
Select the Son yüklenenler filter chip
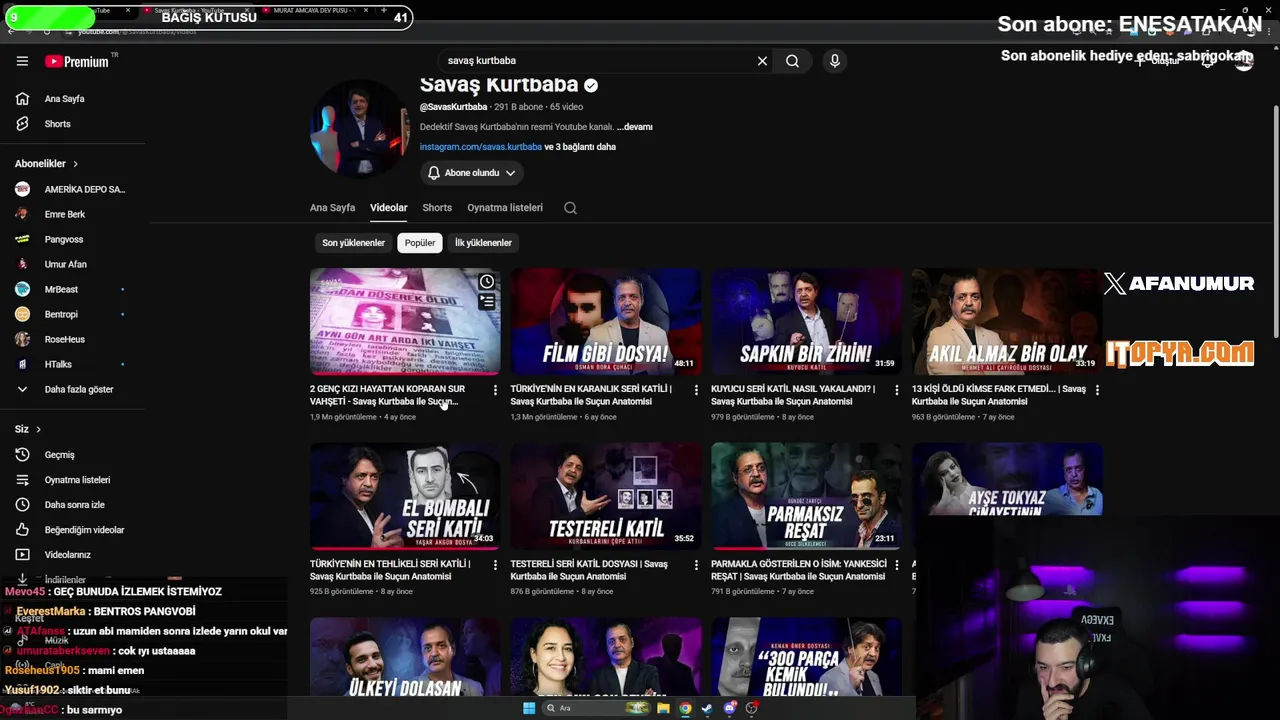pyautogui.click(x=353, y=243)
